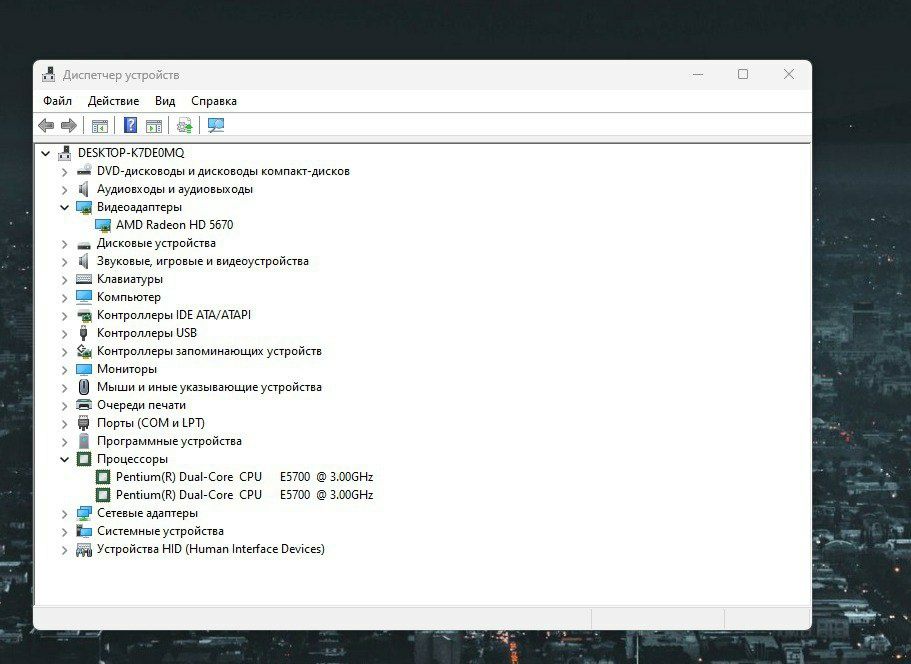Open the Вид menu

point(165,101)
